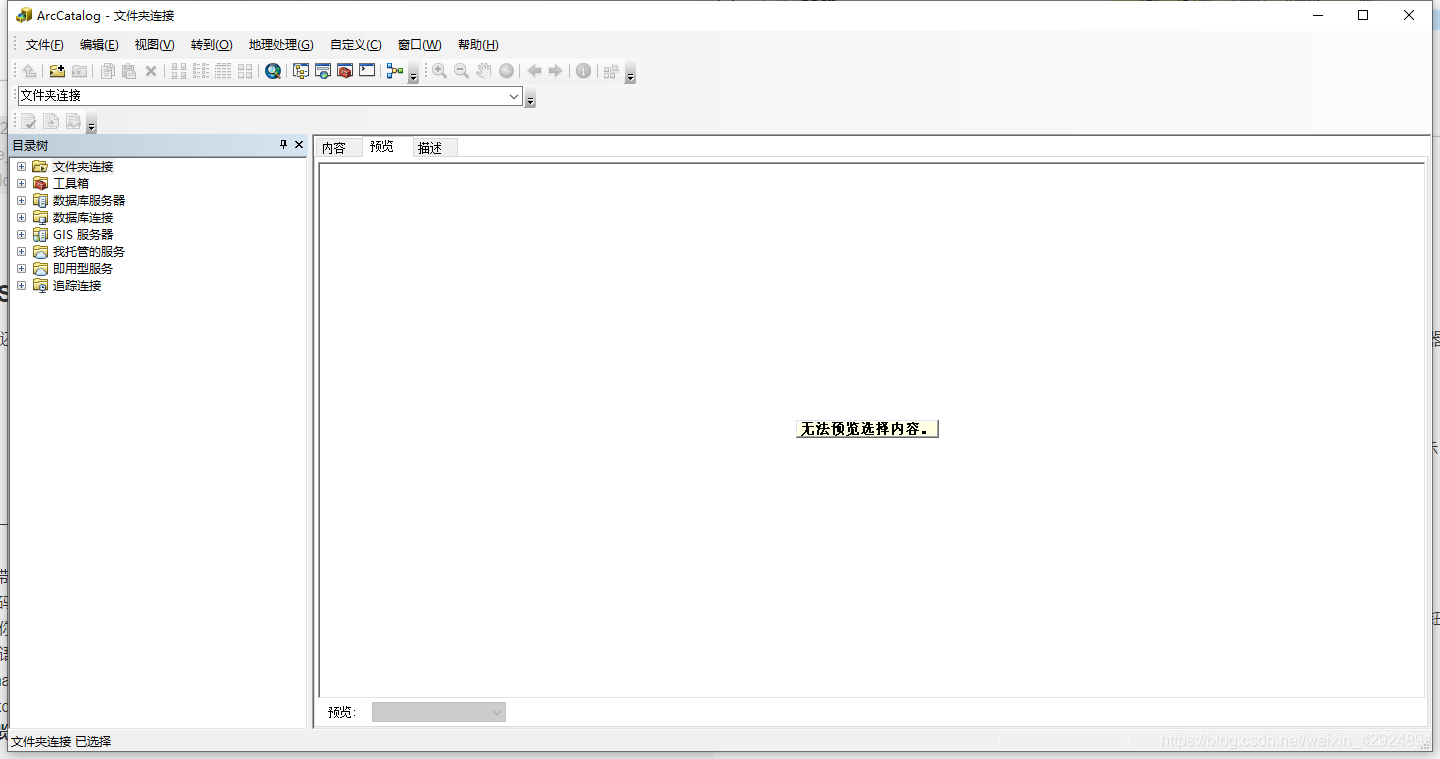Expand the 文件夹连接 tree node
The height and width of the screenshot is (759, 1440).
click(x=21, y=166)
